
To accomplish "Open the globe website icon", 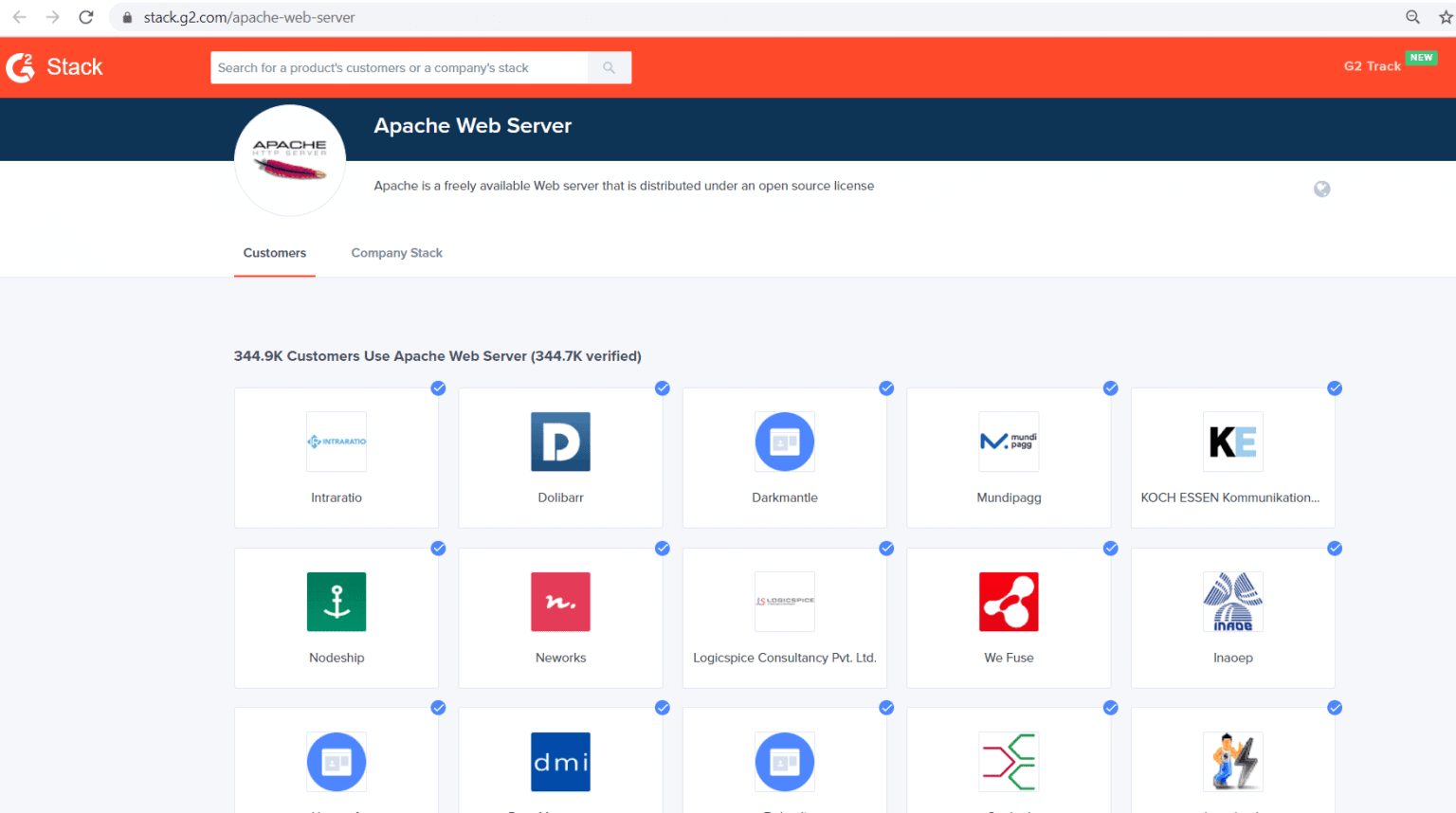I will tap(1321, 190).
